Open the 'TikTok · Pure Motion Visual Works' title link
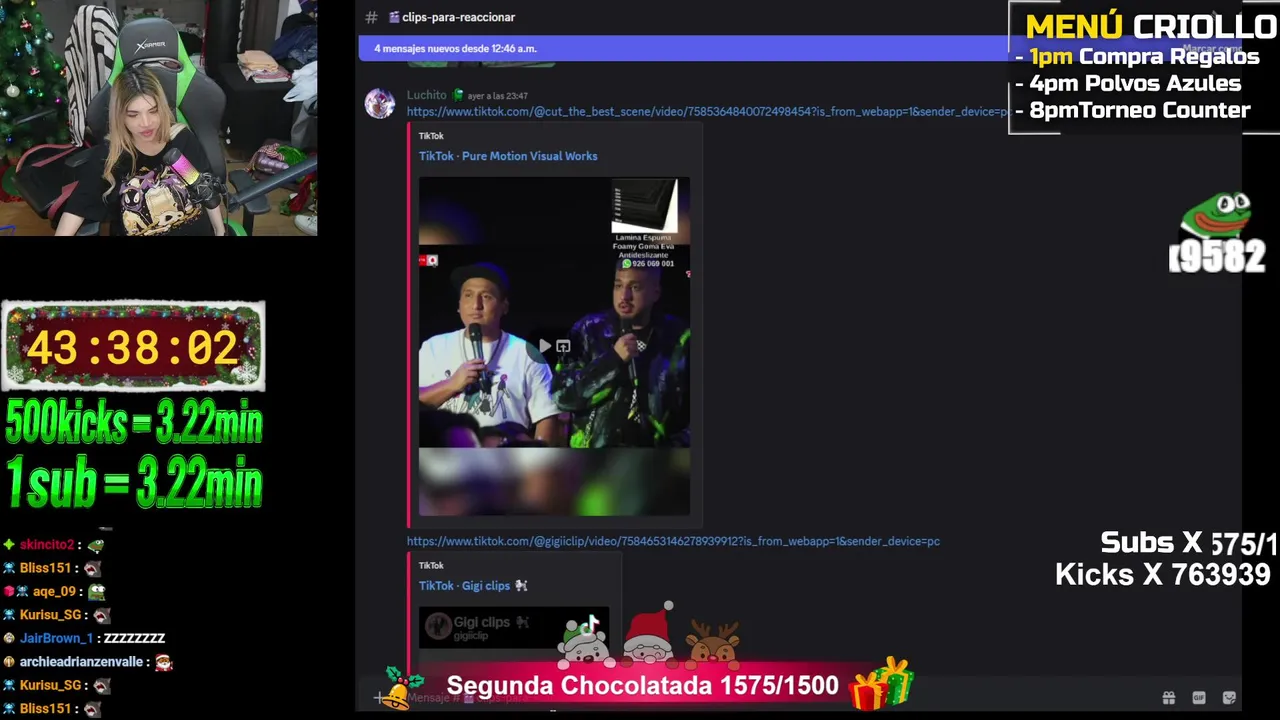The image size is (1280, 720). pyautogui.click(x=508, y=156)
